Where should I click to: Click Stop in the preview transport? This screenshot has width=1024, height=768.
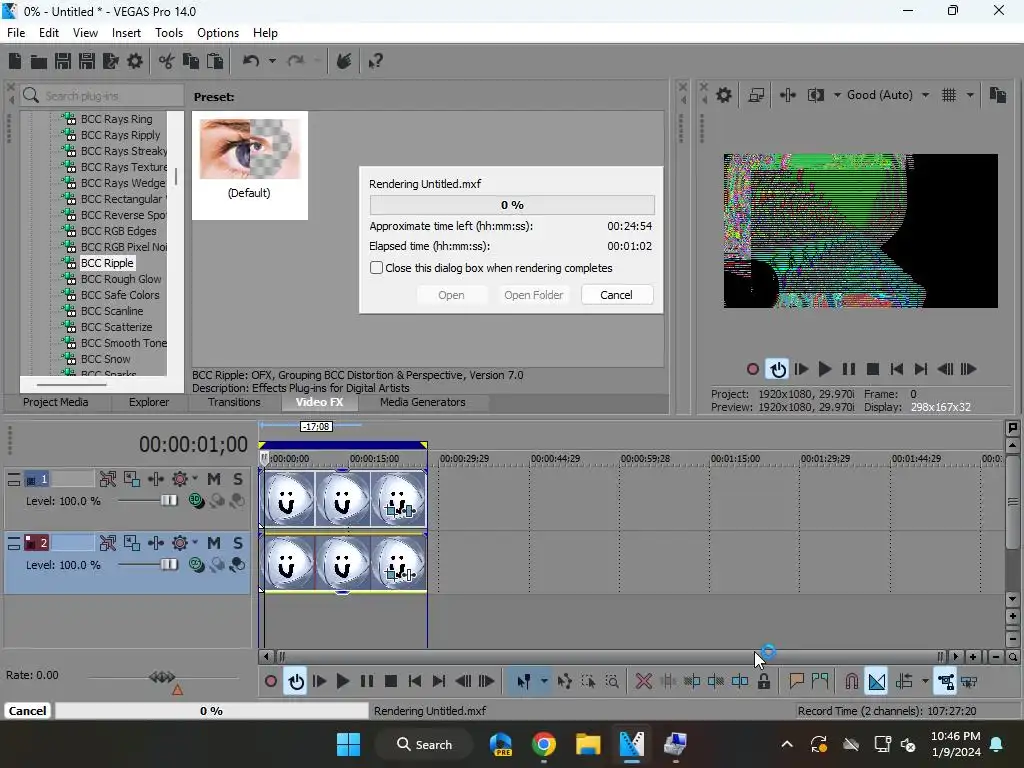pyautogui.click(x=872, y=370)
